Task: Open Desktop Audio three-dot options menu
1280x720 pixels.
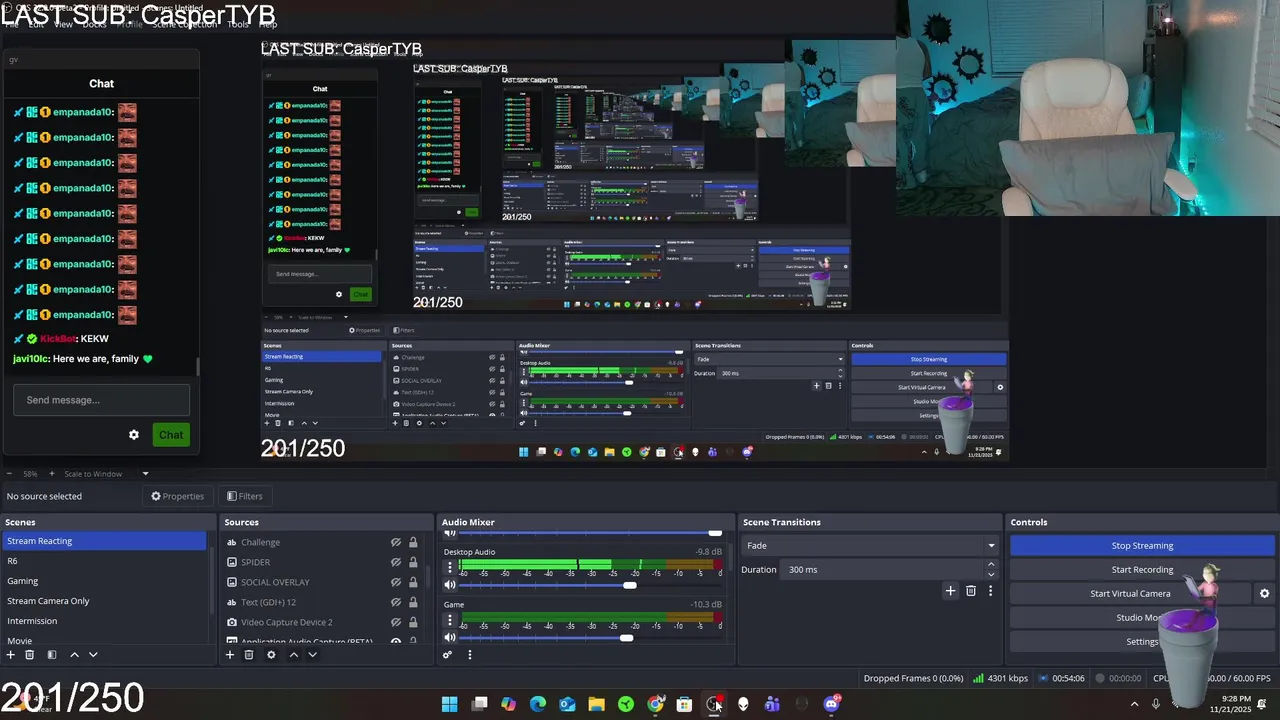Action: click(x=450, y=567)
